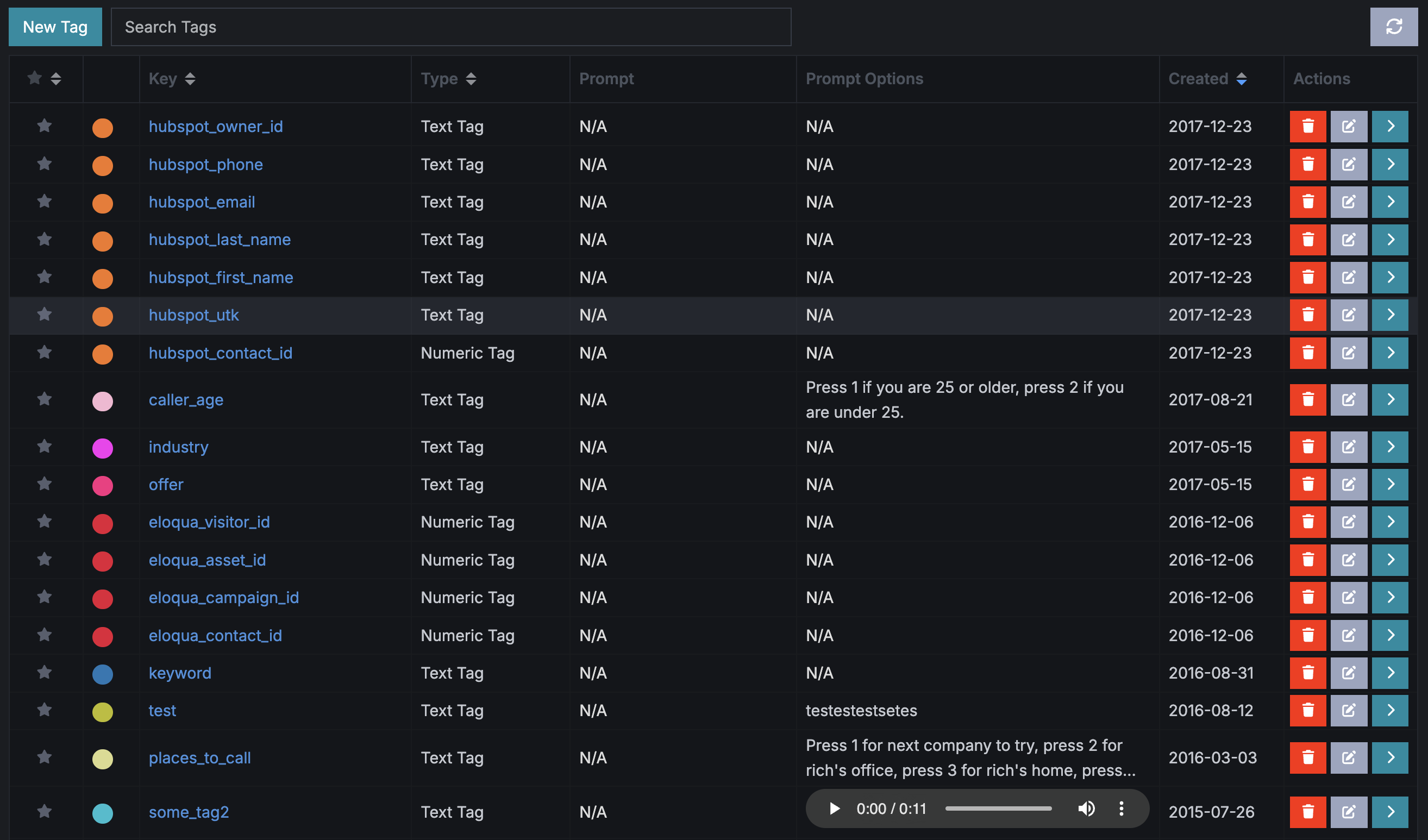
Task: Edit the offer tag
Action: click(x=1349, y=484)
